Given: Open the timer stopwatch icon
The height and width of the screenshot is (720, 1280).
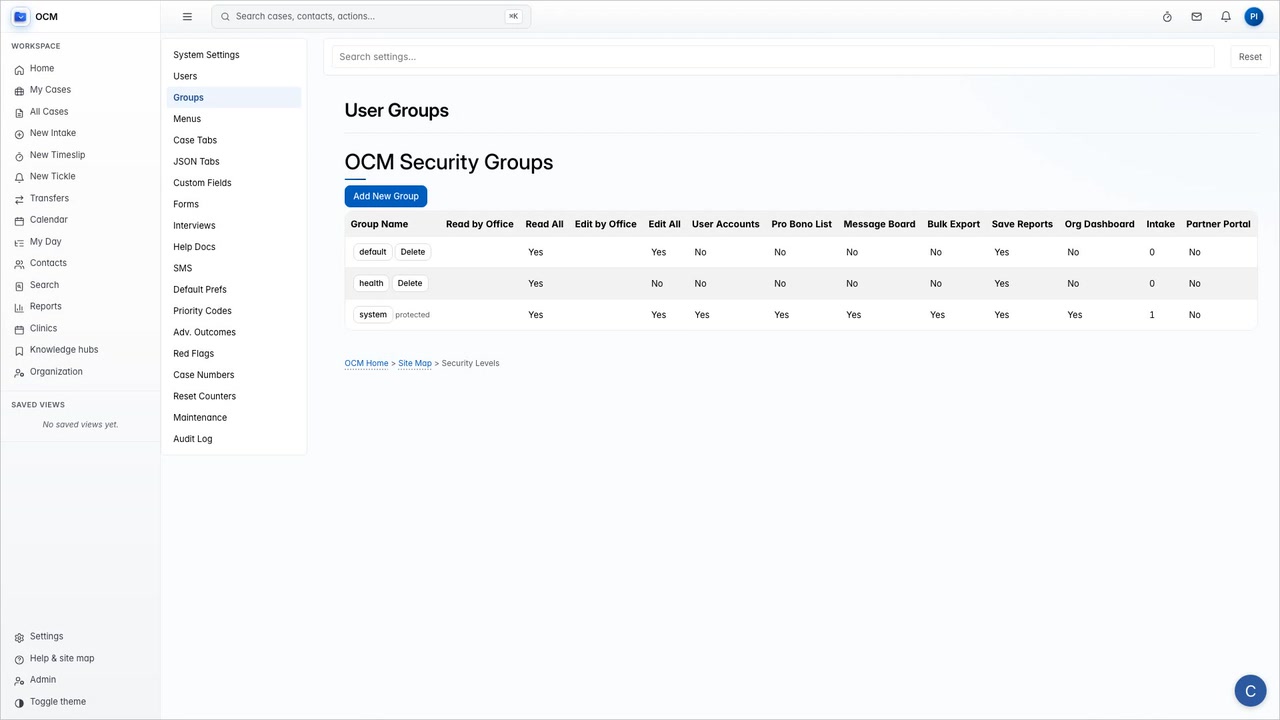Looking at the screenshot, I should 1167,16.
